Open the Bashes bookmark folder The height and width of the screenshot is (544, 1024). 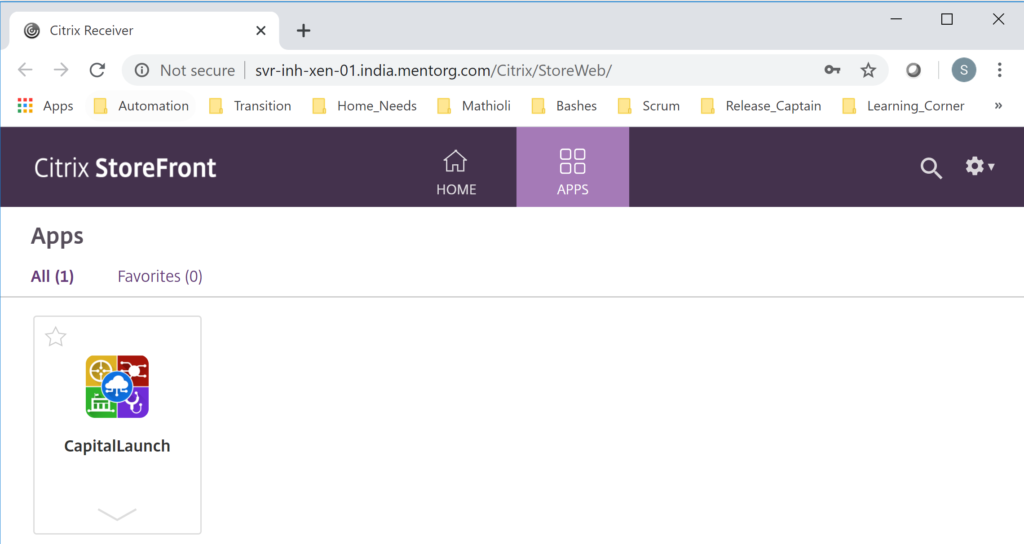pyautogui.click(x=565, y=106)
